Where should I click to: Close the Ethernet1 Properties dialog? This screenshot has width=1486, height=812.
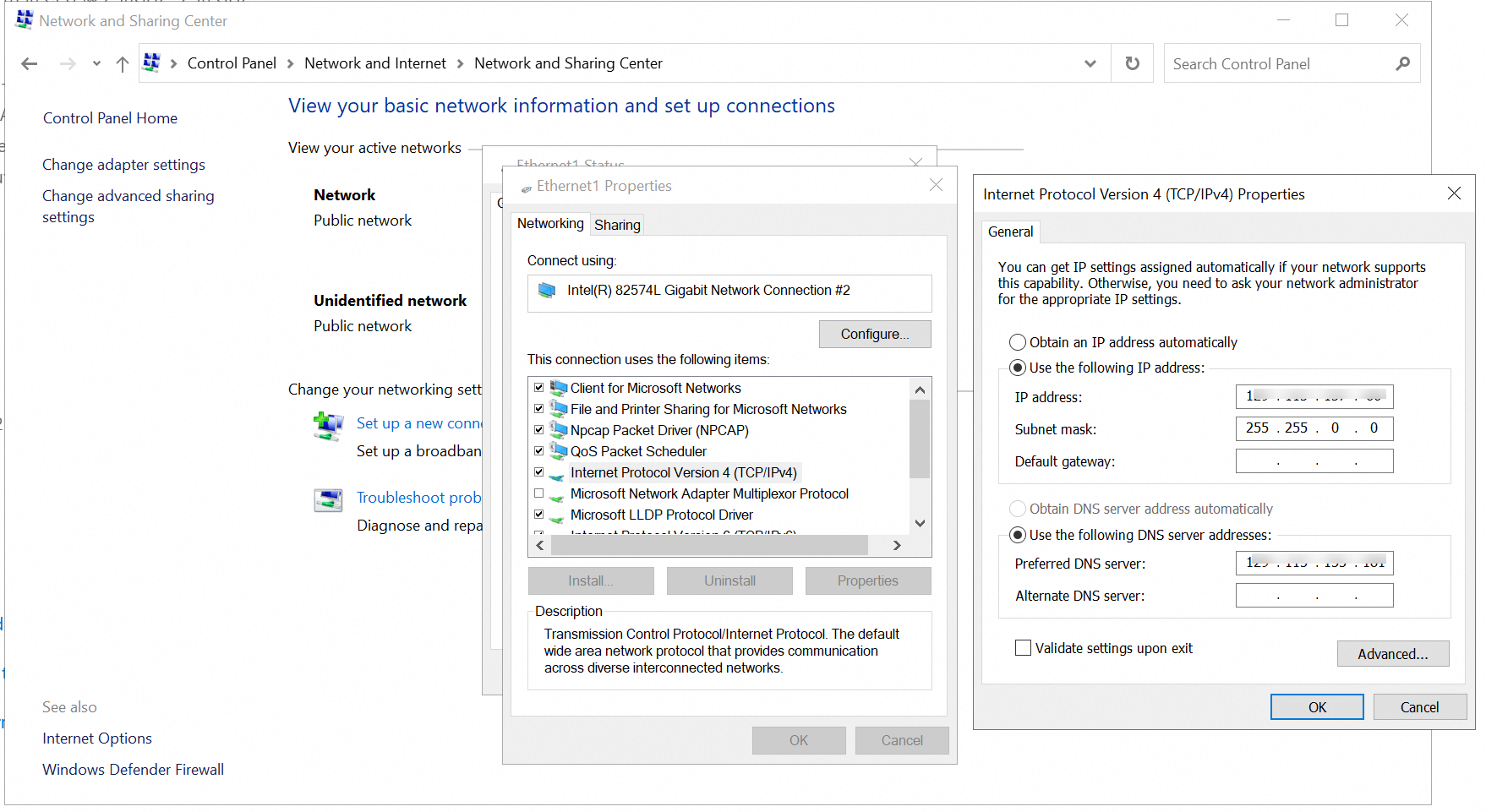pyautogui.click(x=936, y=185)
